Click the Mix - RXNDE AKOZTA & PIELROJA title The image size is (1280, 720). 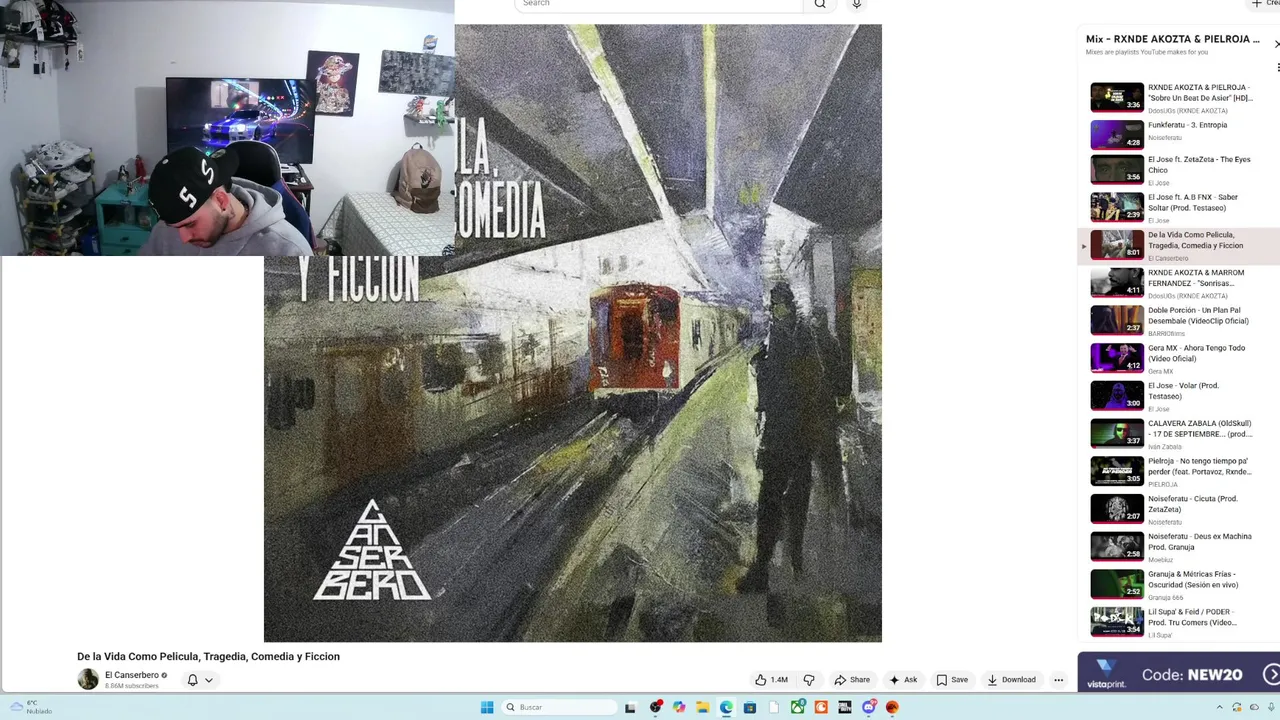point(1172,39)
